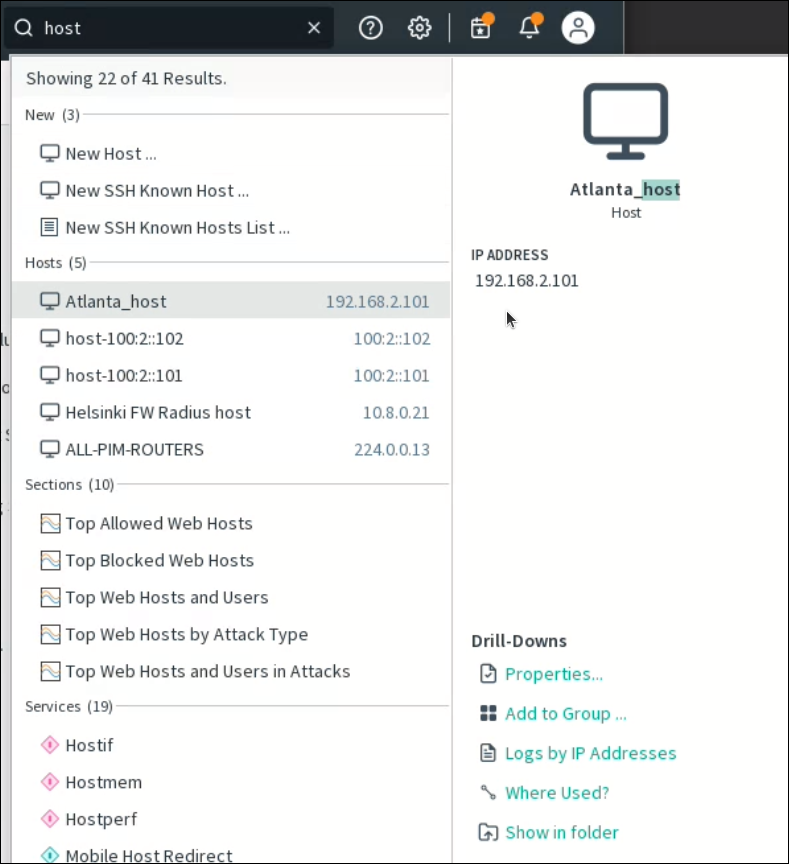This screenshot has width=789, height=864.
Task: Open the settings gear icon
Action: pyautogui.click(x=420, y=28)
